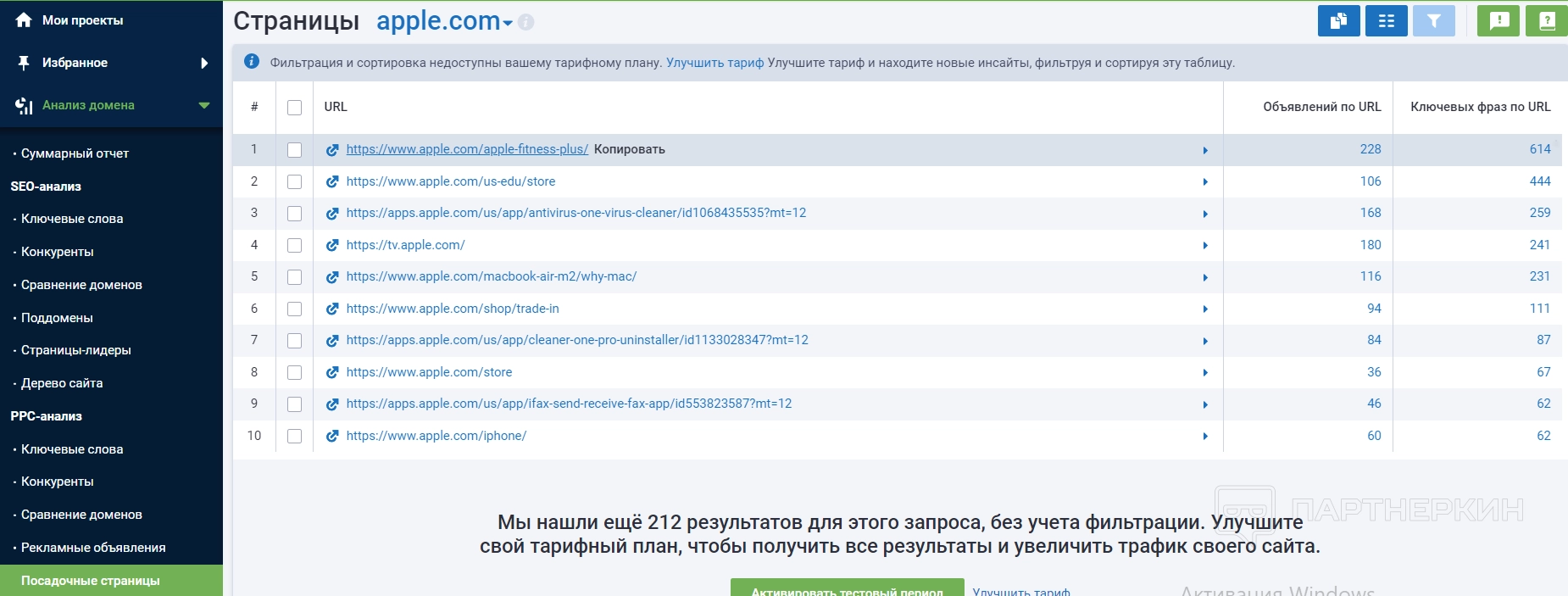Click the blue copy/export toolbar button

coord(1339,21)
